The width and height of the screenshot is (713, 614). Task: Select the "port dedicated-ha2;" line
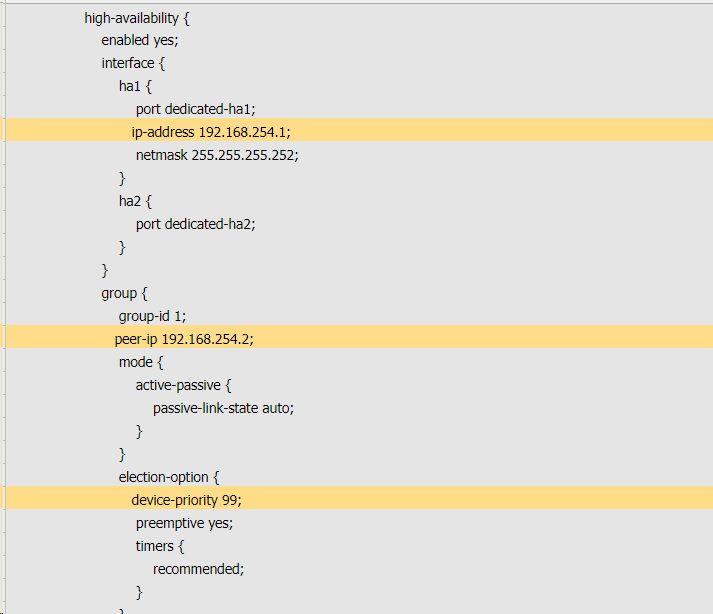[196, 224]
